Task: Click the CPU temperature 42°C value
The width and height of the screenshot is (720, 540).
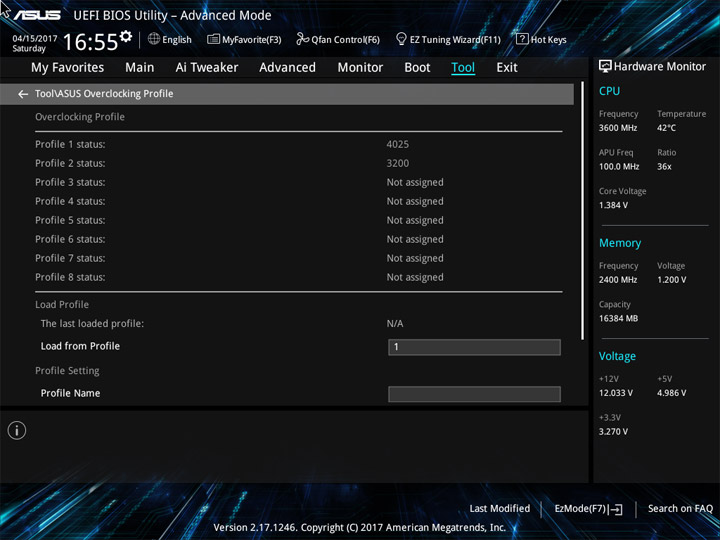Action: [x=666, y=128]
